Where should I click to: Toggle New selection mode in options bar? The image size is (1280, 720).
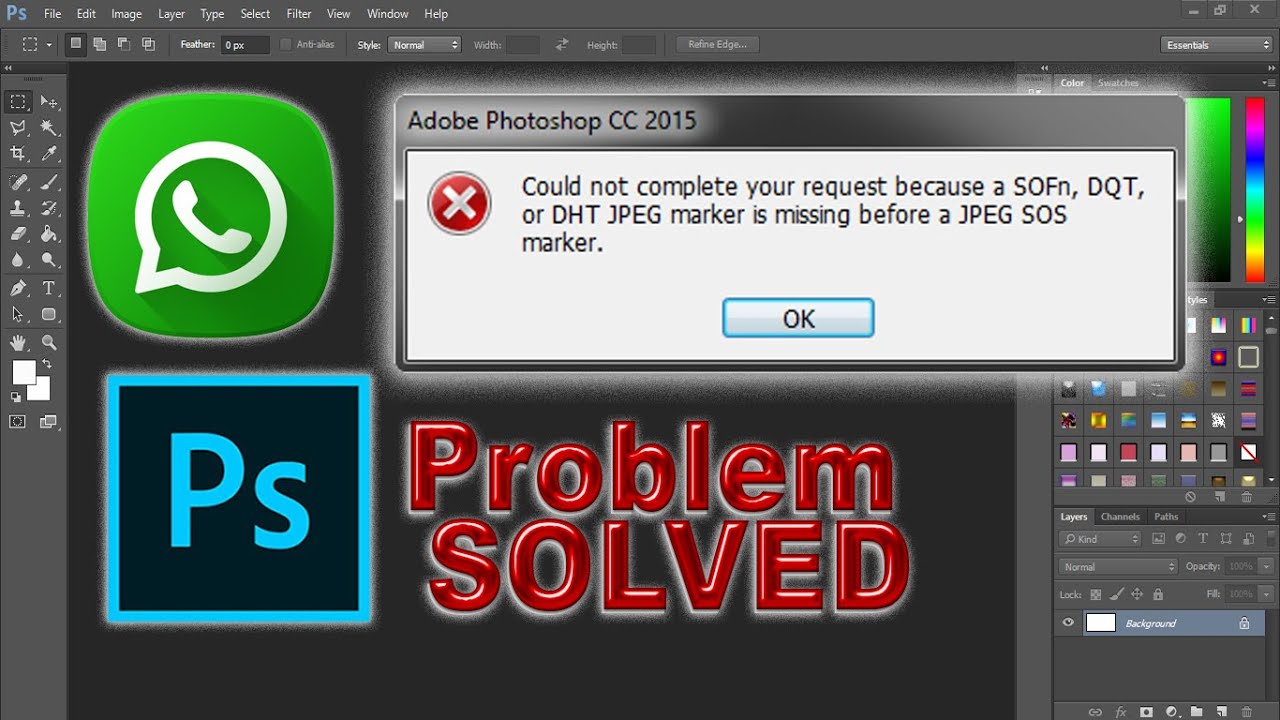point(76,44)
